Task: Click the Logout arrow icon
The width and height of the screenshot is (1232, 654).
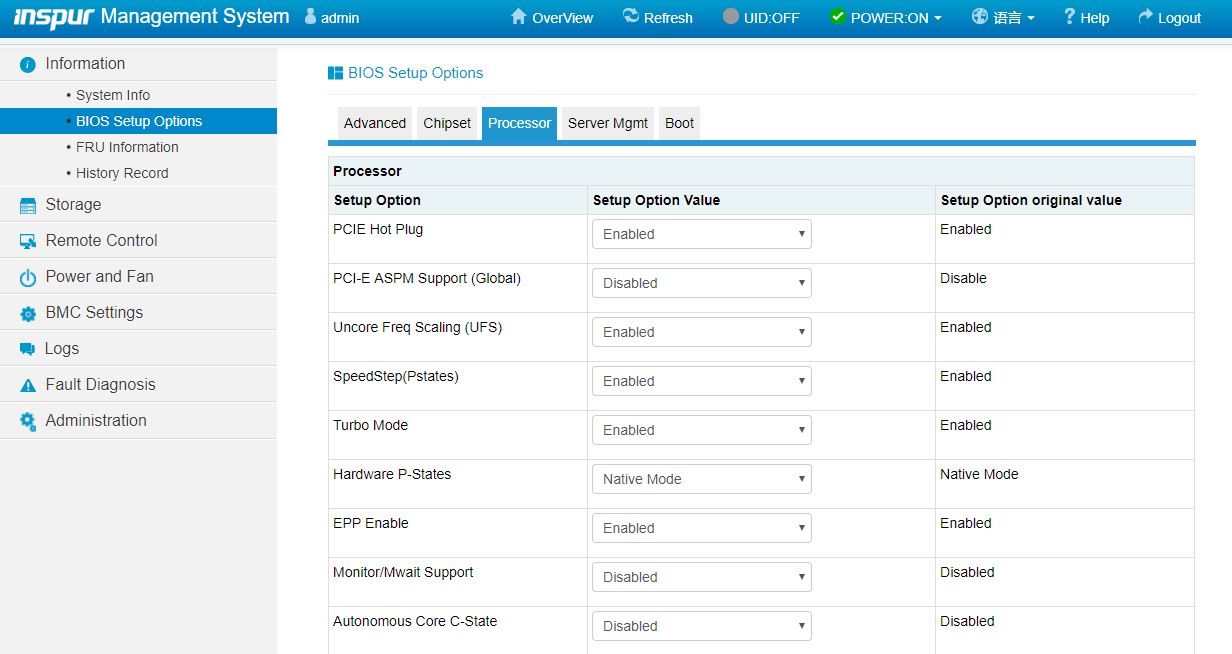Action: click(1146, 16)
